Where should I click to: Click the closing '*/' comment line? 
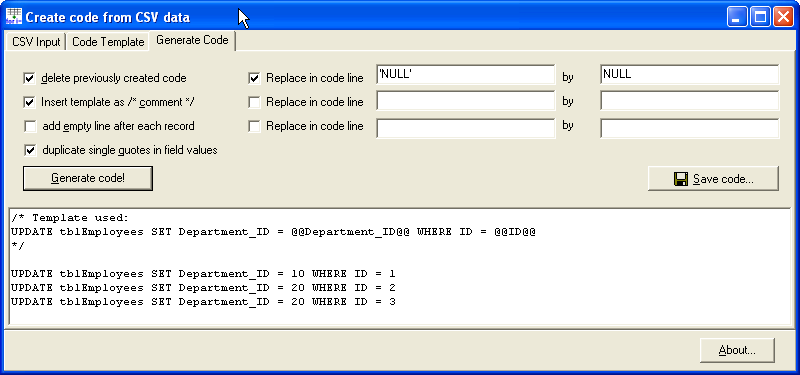coord(17,245)
